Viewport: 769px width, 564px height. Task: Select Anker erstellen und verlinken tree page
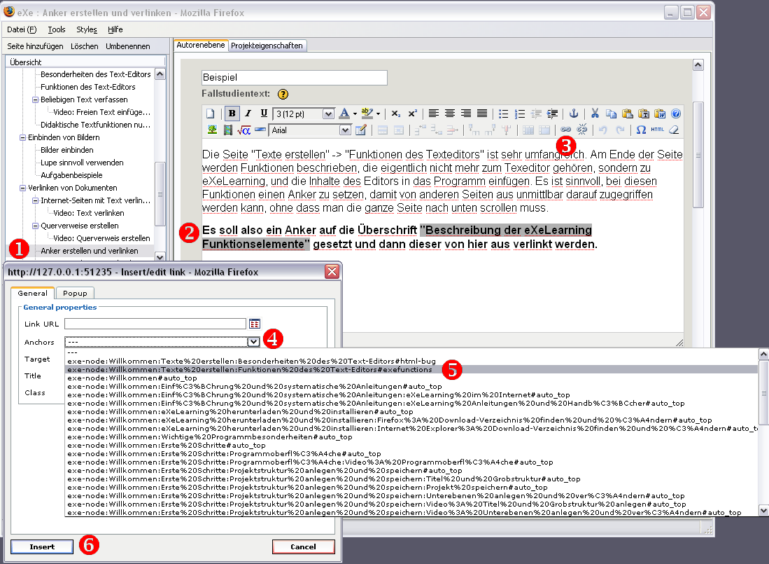point(89,251)
